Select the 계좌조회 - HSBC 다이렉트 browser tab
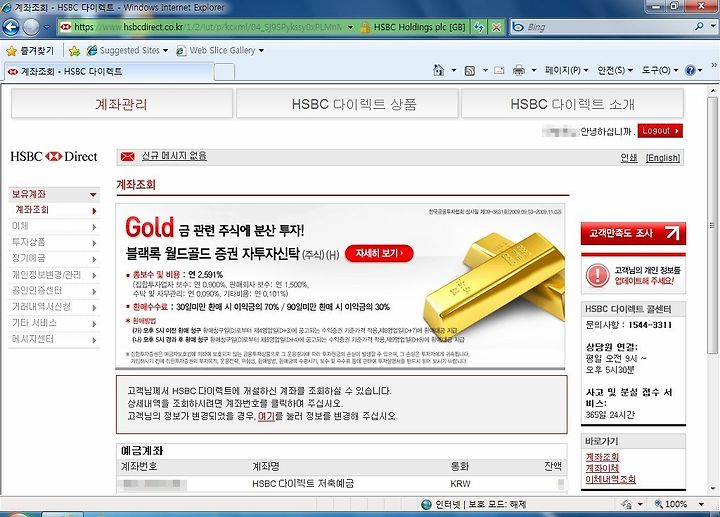Image resolution: width=720 pixels, height=517 pixels. pyautogui.click(x=109, y=72)
